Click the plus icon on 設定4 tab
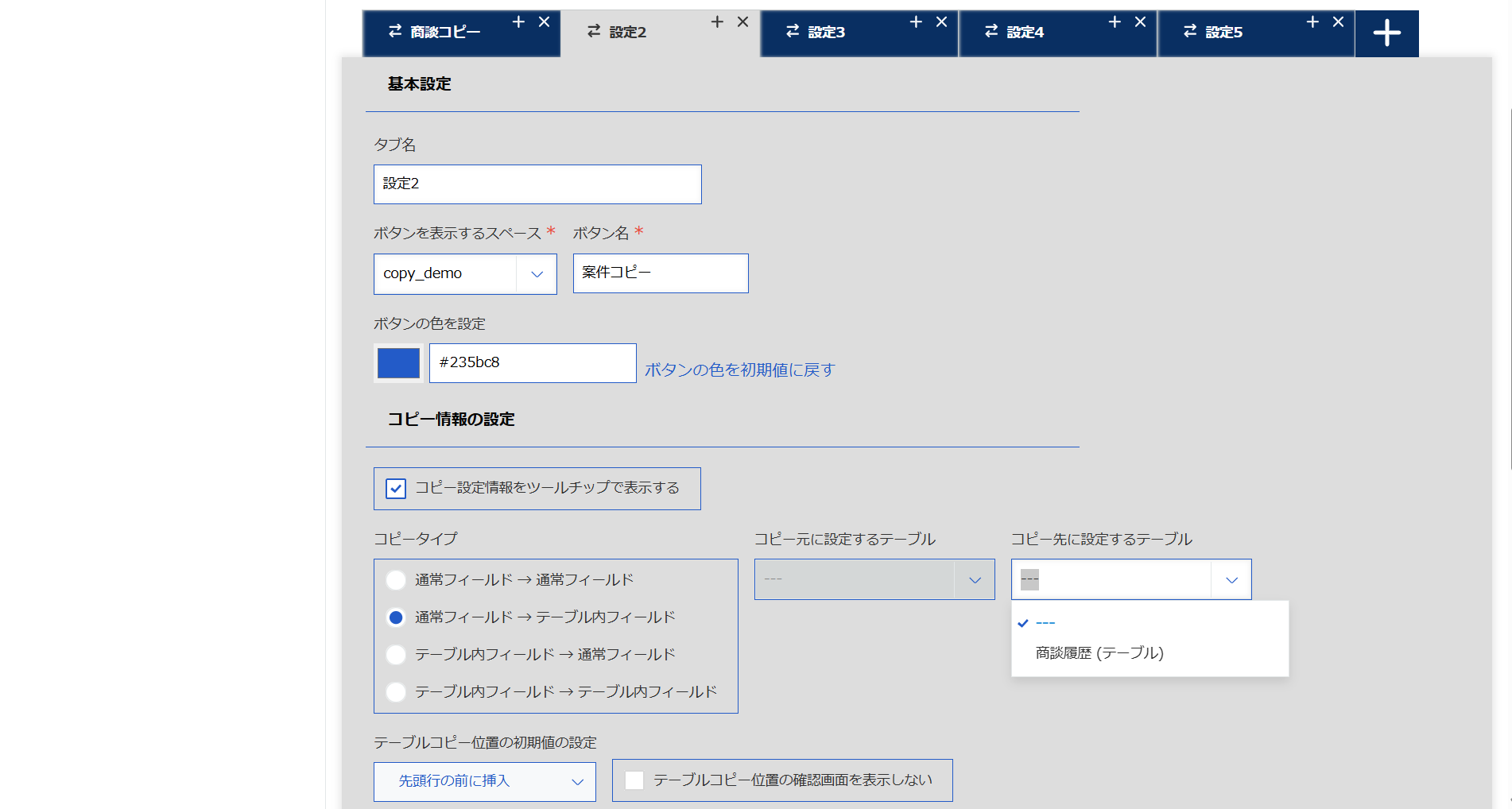Viewport: 1512px width, 809px height. (x=1115, y=22)
